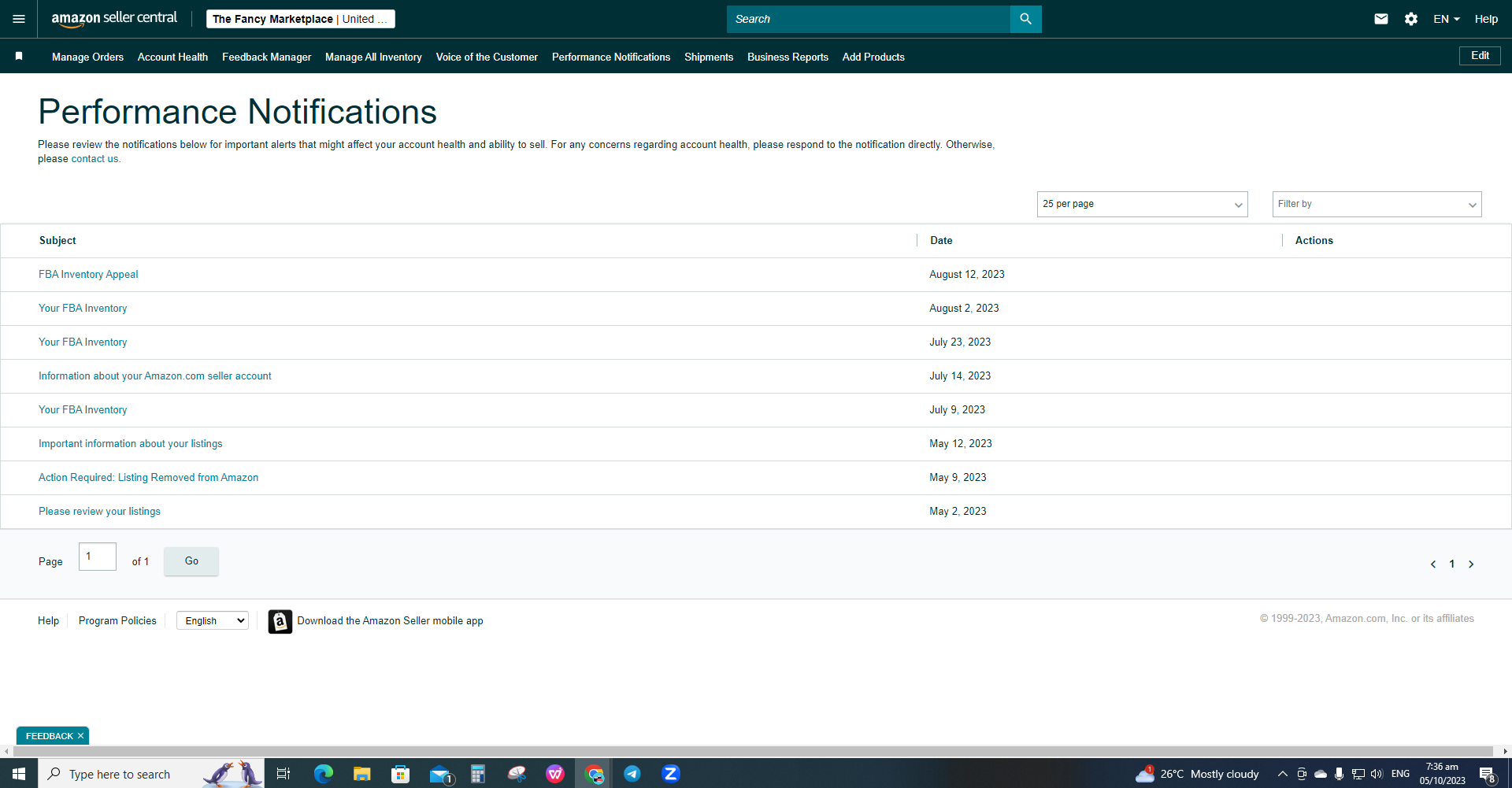Open Please review your listings notification

[99, 512]
